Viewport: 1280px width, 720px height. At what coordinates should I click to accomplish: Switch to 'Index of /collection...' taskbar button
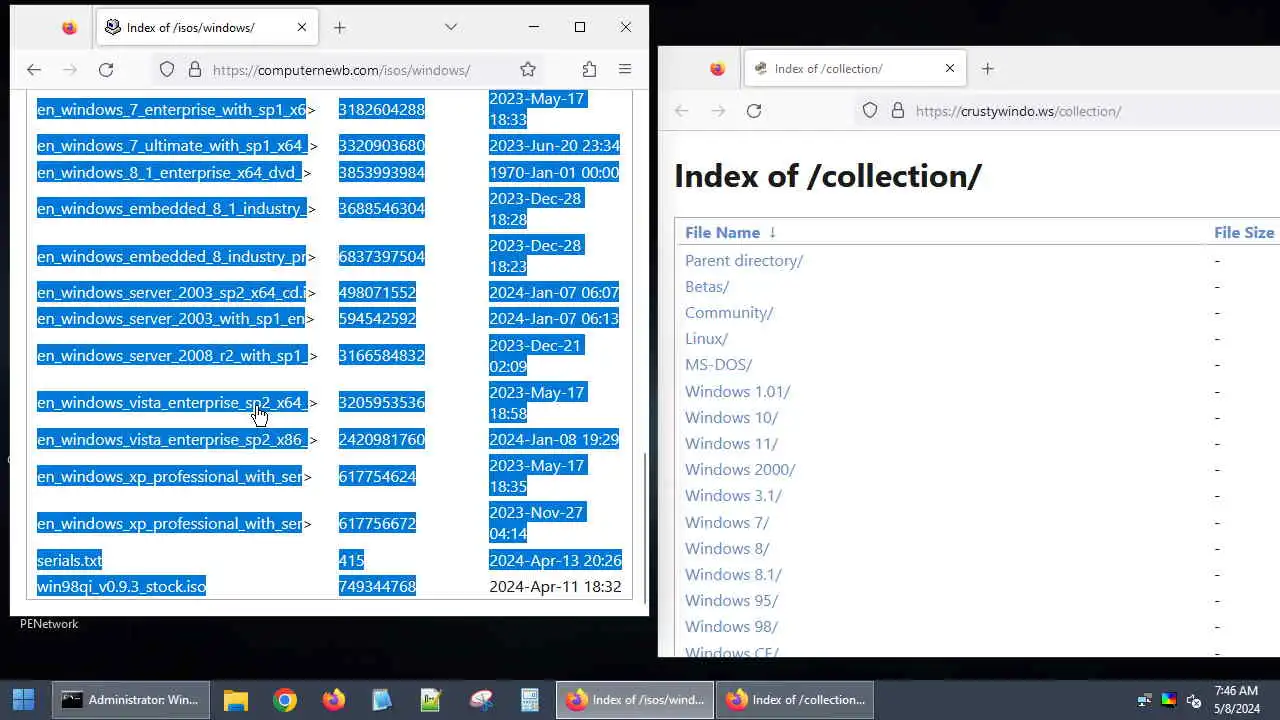point(796,700)
